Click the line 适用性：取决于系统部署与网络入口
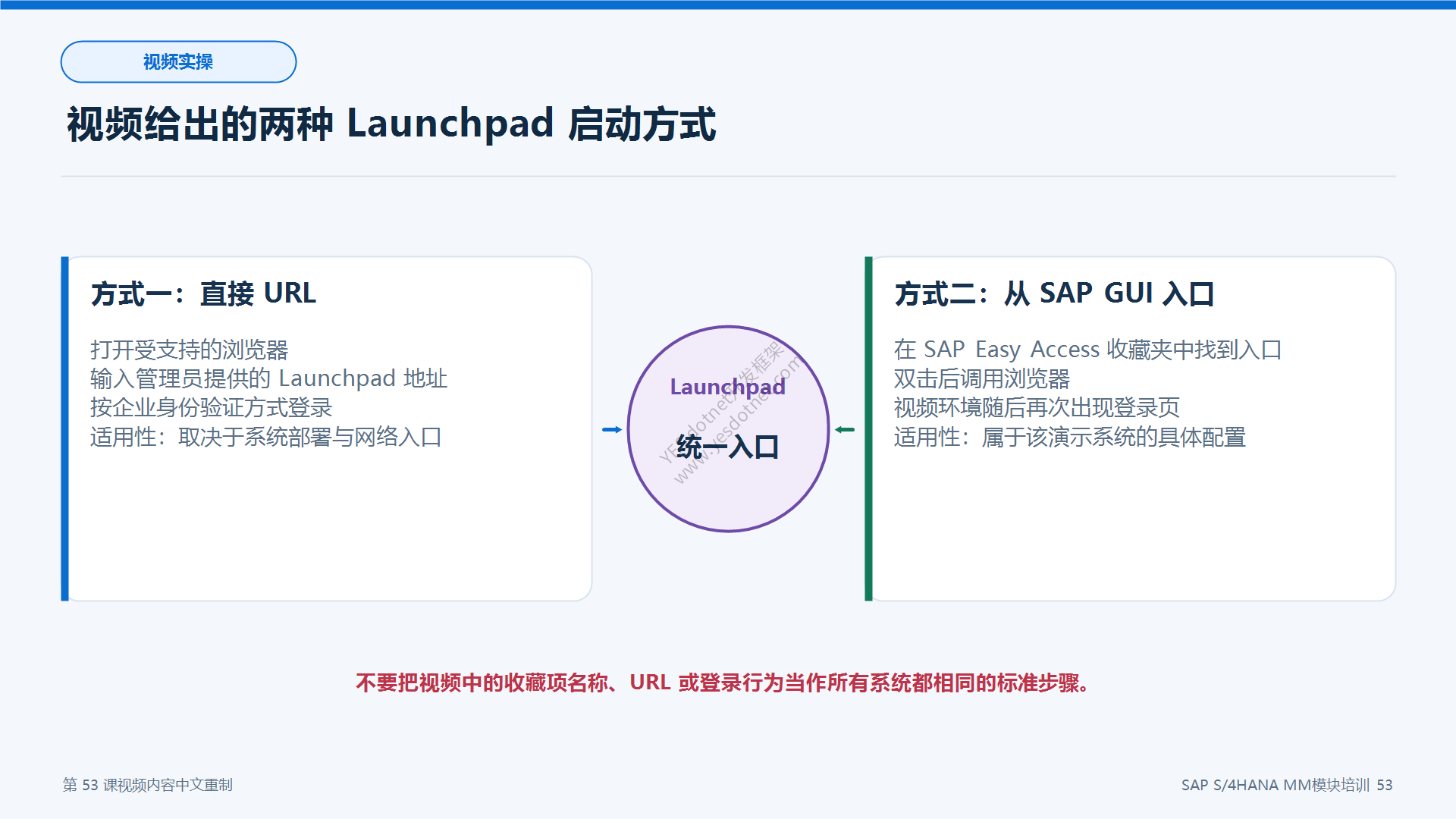1456x819 pixels. coord(266,437)
